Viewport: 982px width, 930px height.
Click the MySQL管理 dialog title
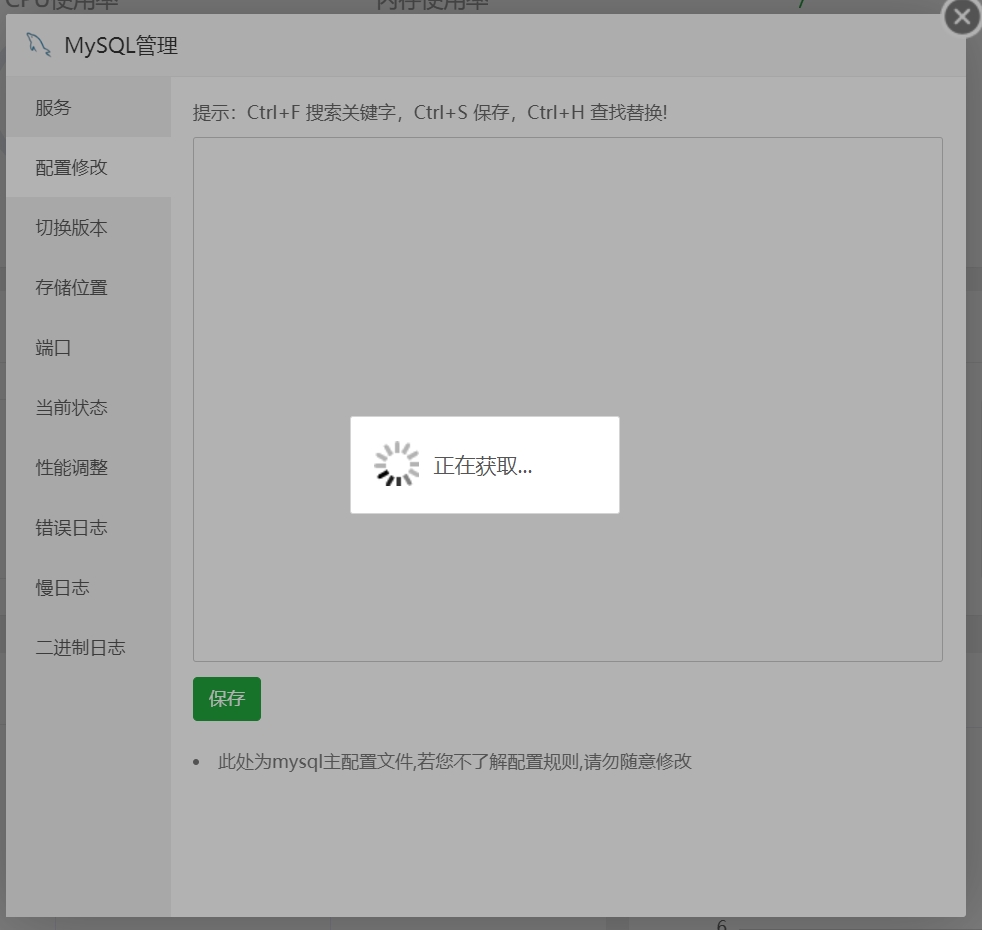click(121, 46)
